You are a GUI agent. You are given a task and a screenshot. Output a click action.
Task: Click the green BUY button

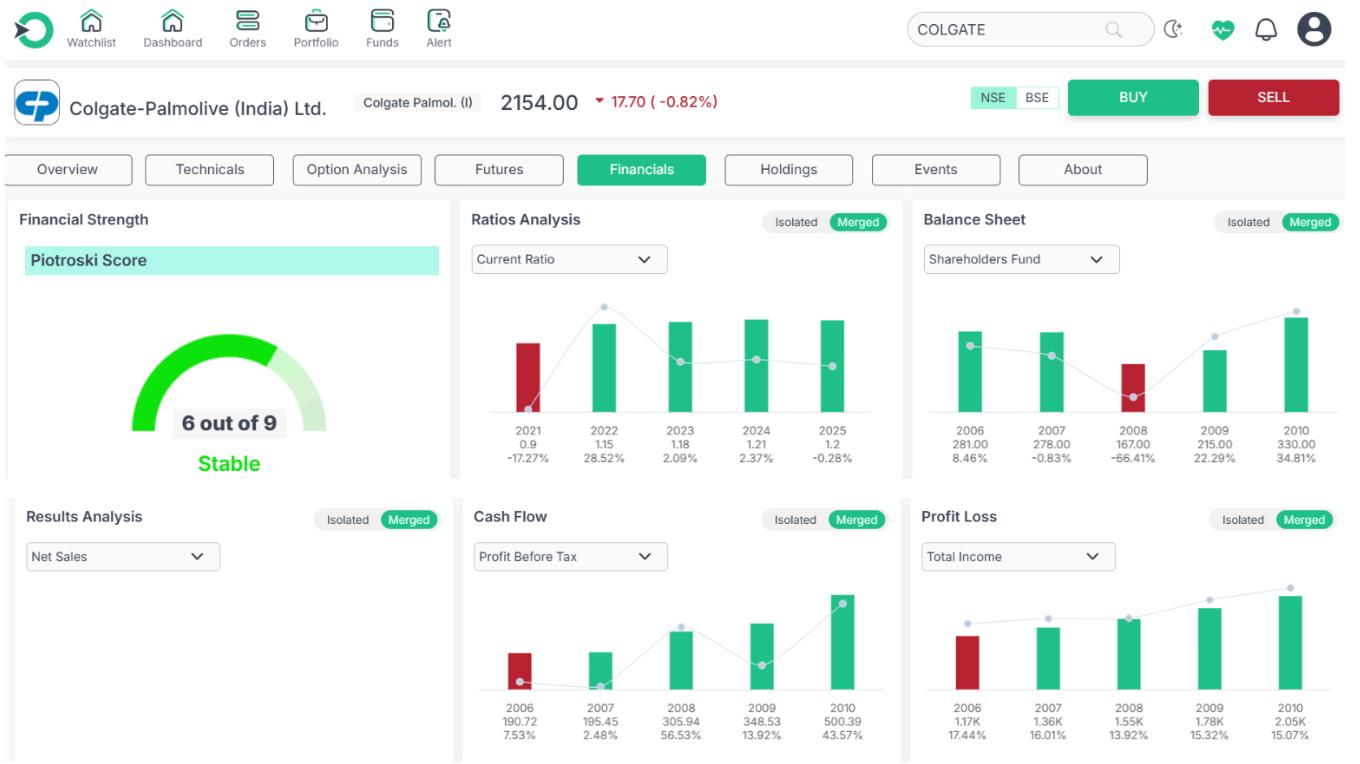(x=1133, y=98)
